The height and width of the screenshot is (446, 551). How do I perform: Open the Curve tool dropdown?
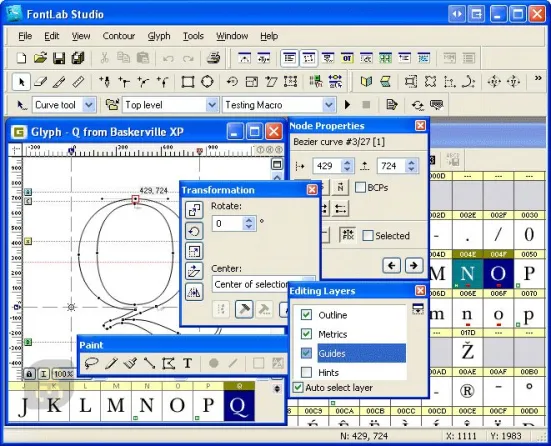click(x=89, y=105)
